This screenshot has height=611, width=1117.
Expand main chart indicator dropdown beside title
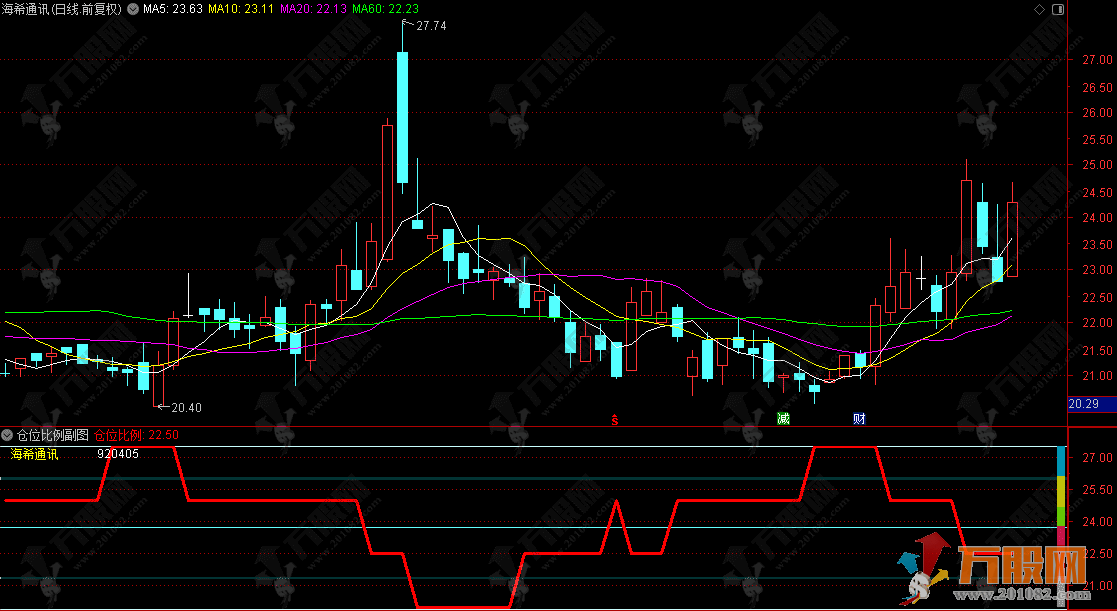point(131,9)
